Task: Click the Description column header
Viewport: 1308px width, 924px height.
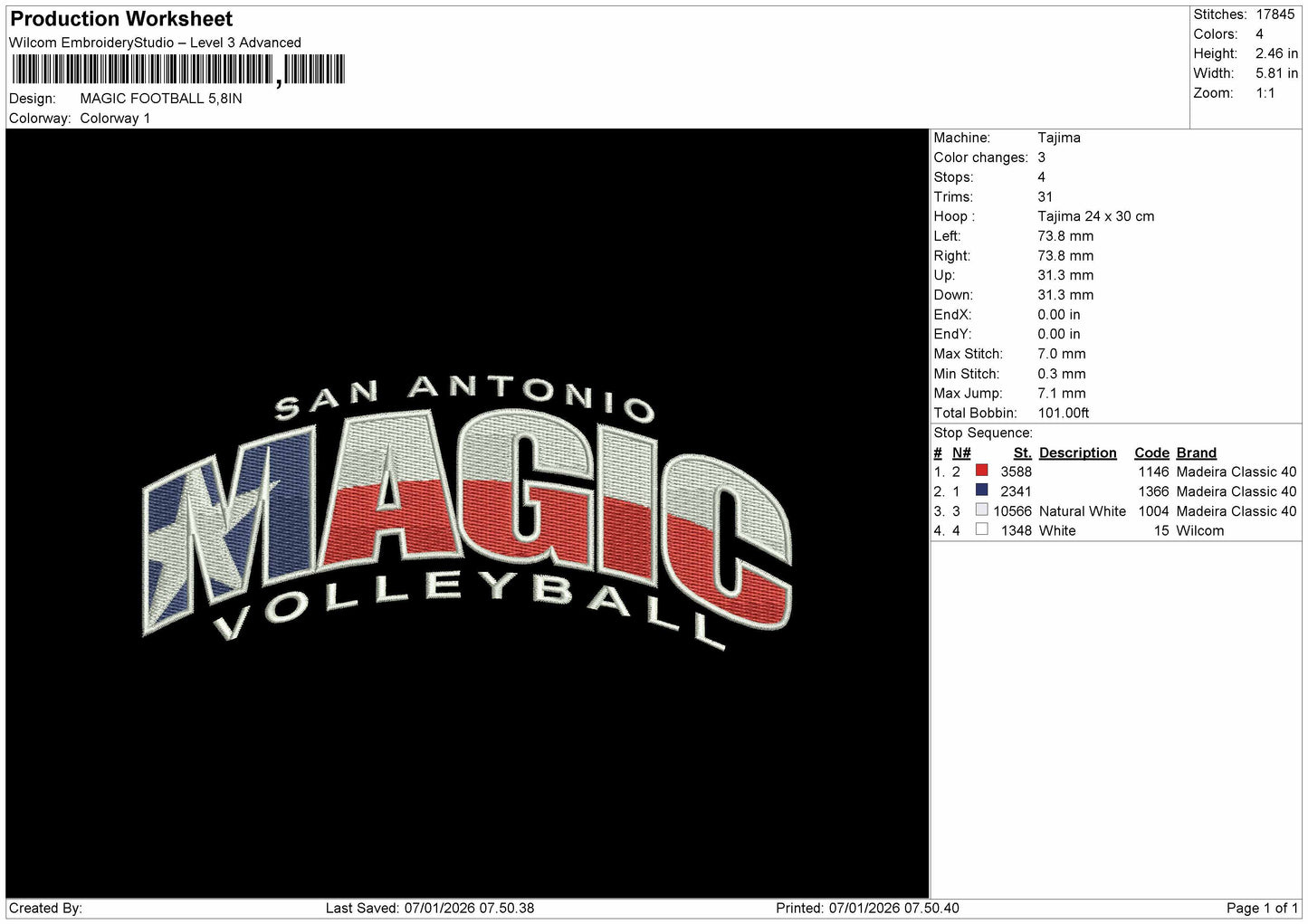Action: click(1077, 452)
